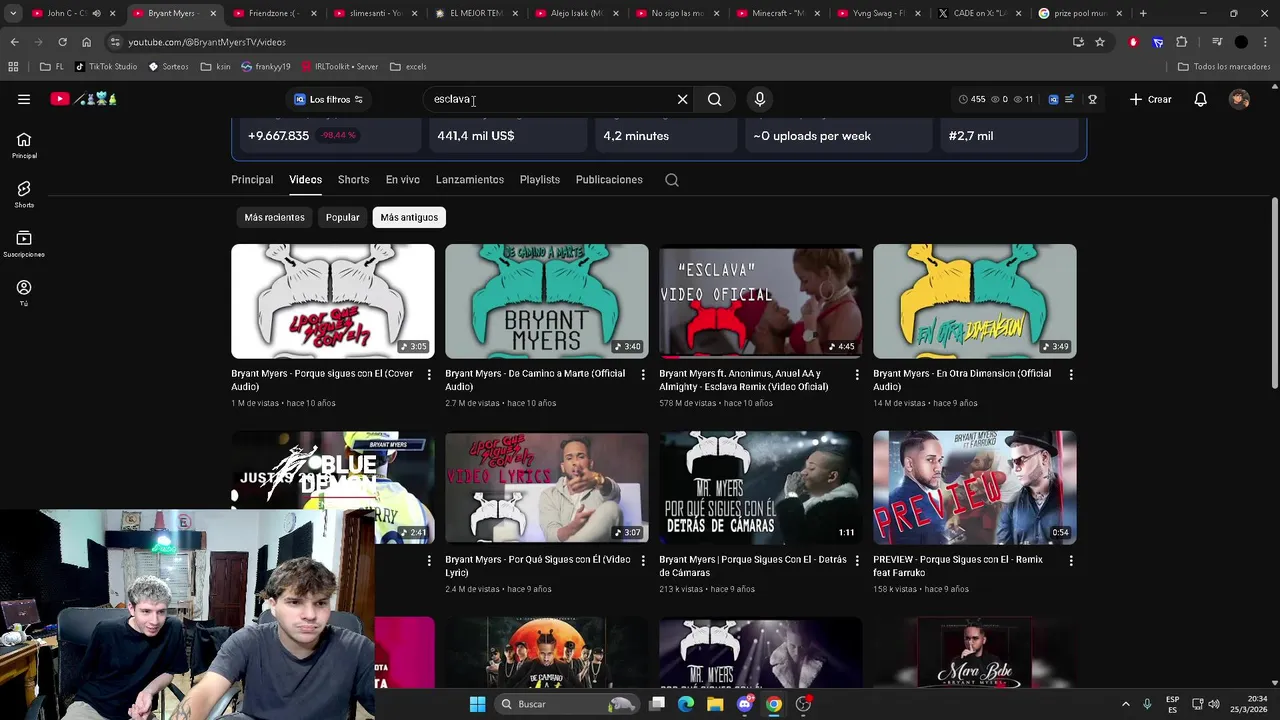Open Principal in the left sidebar
This screenshot has width=1280, height=720.
point(24,145)
